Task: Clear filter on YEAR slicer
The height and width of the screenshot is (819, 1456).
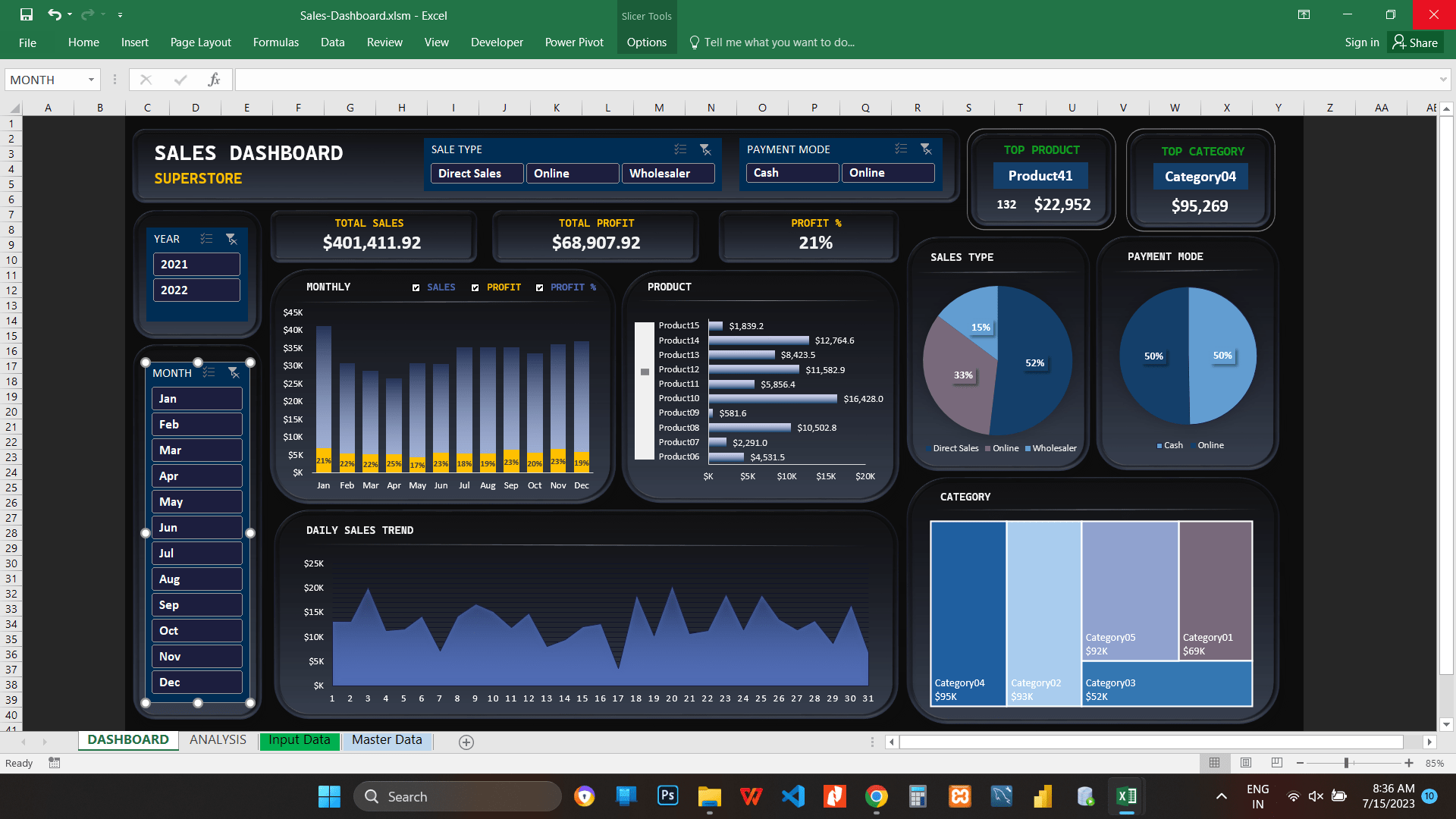Action: click(231, 239)
